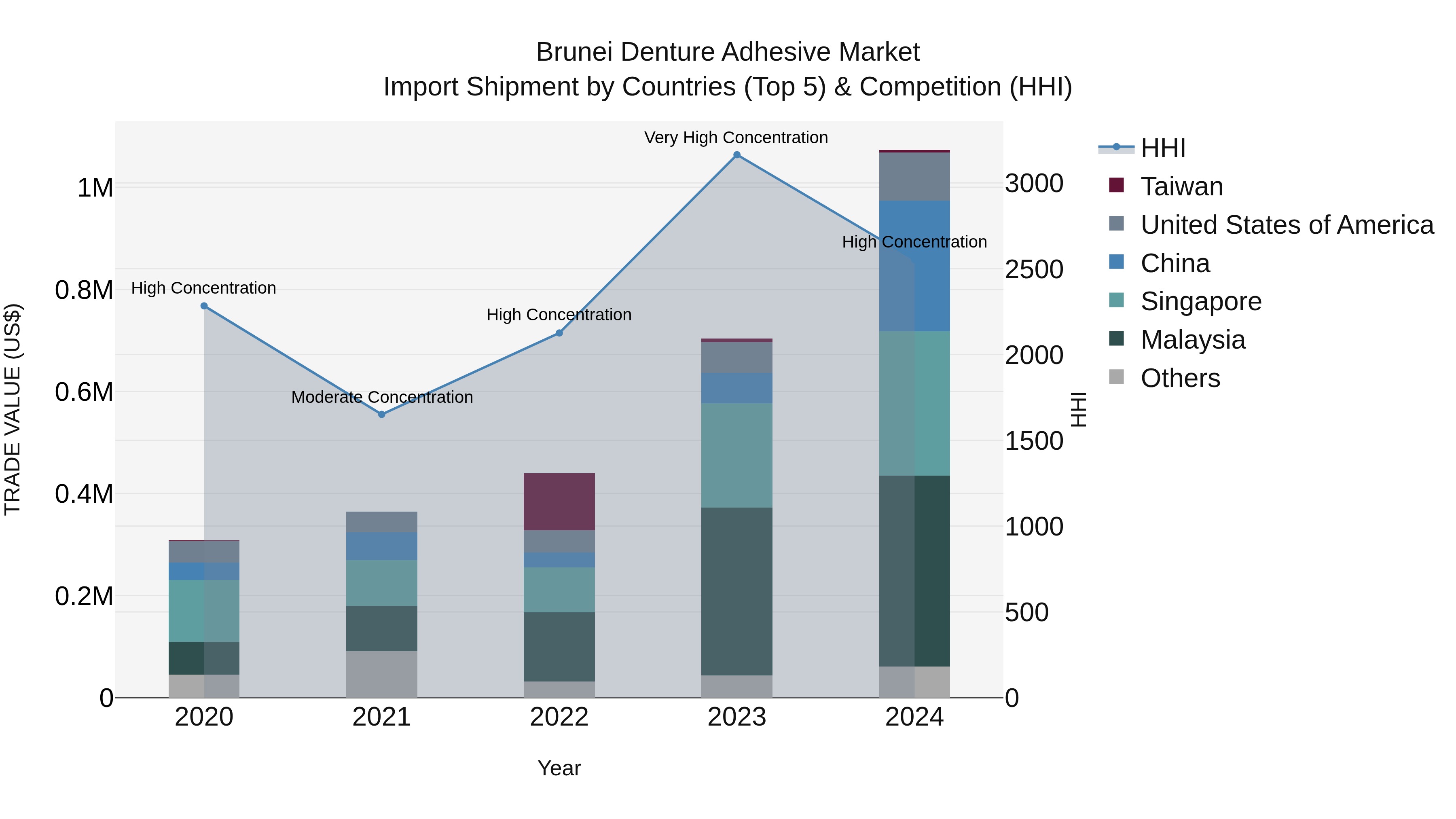The image size is (1456, 819).
Task: Click 'TRADE VALUE (US$)' axis title
Action: 13,409
